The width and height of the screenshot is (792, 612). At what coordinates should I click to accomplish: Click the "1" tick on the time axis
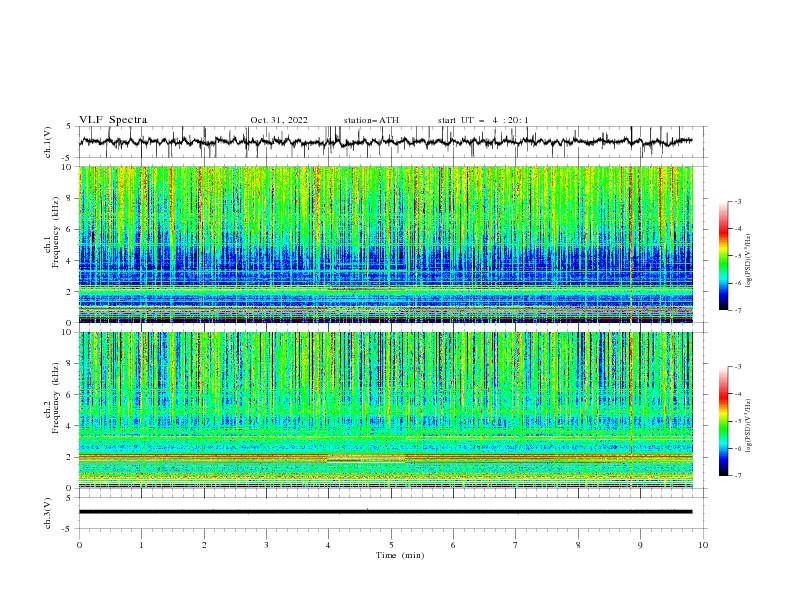(141, 545)
